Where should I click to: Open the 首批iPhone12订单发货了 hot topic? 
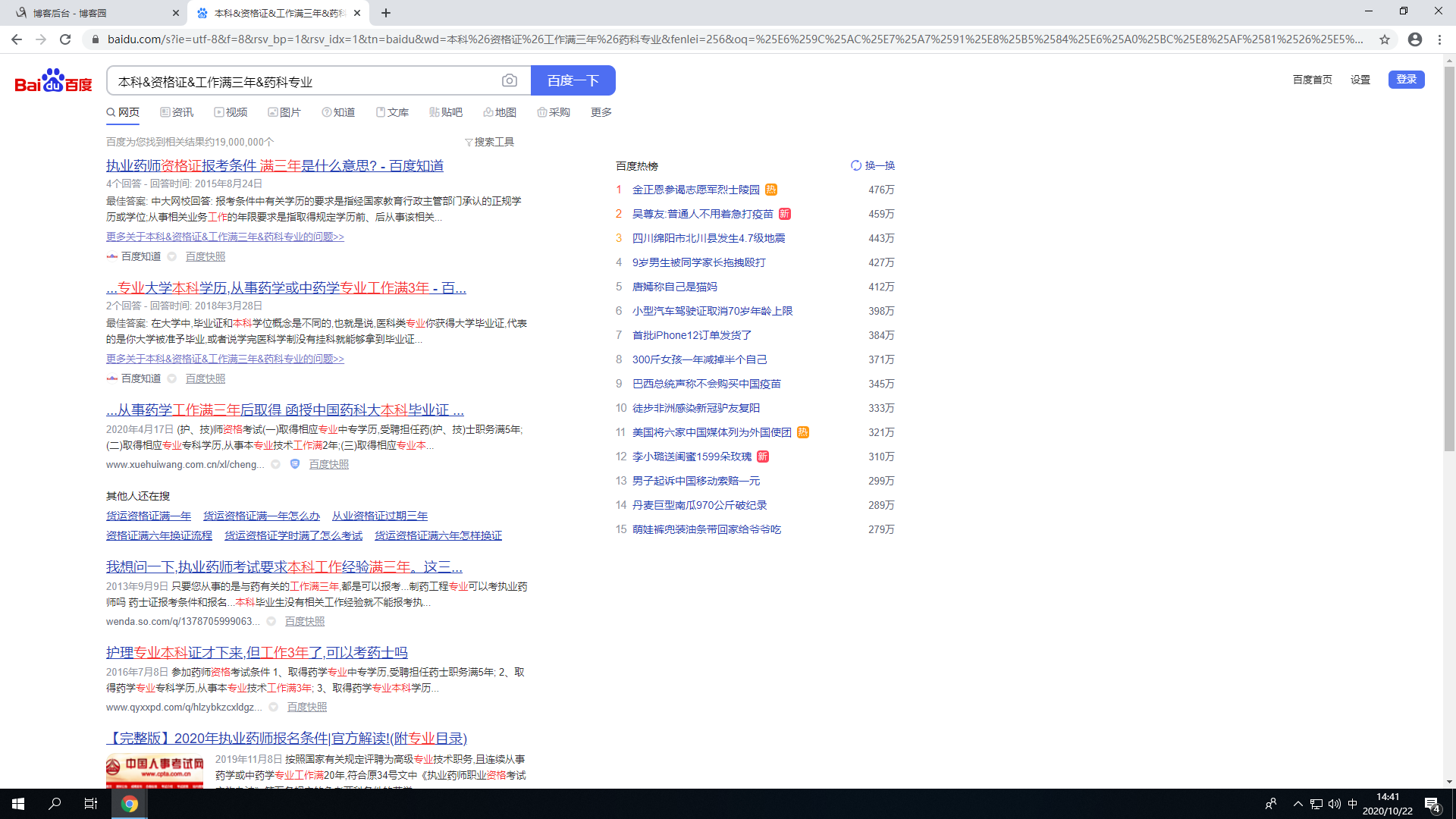[x=692, y=335]
